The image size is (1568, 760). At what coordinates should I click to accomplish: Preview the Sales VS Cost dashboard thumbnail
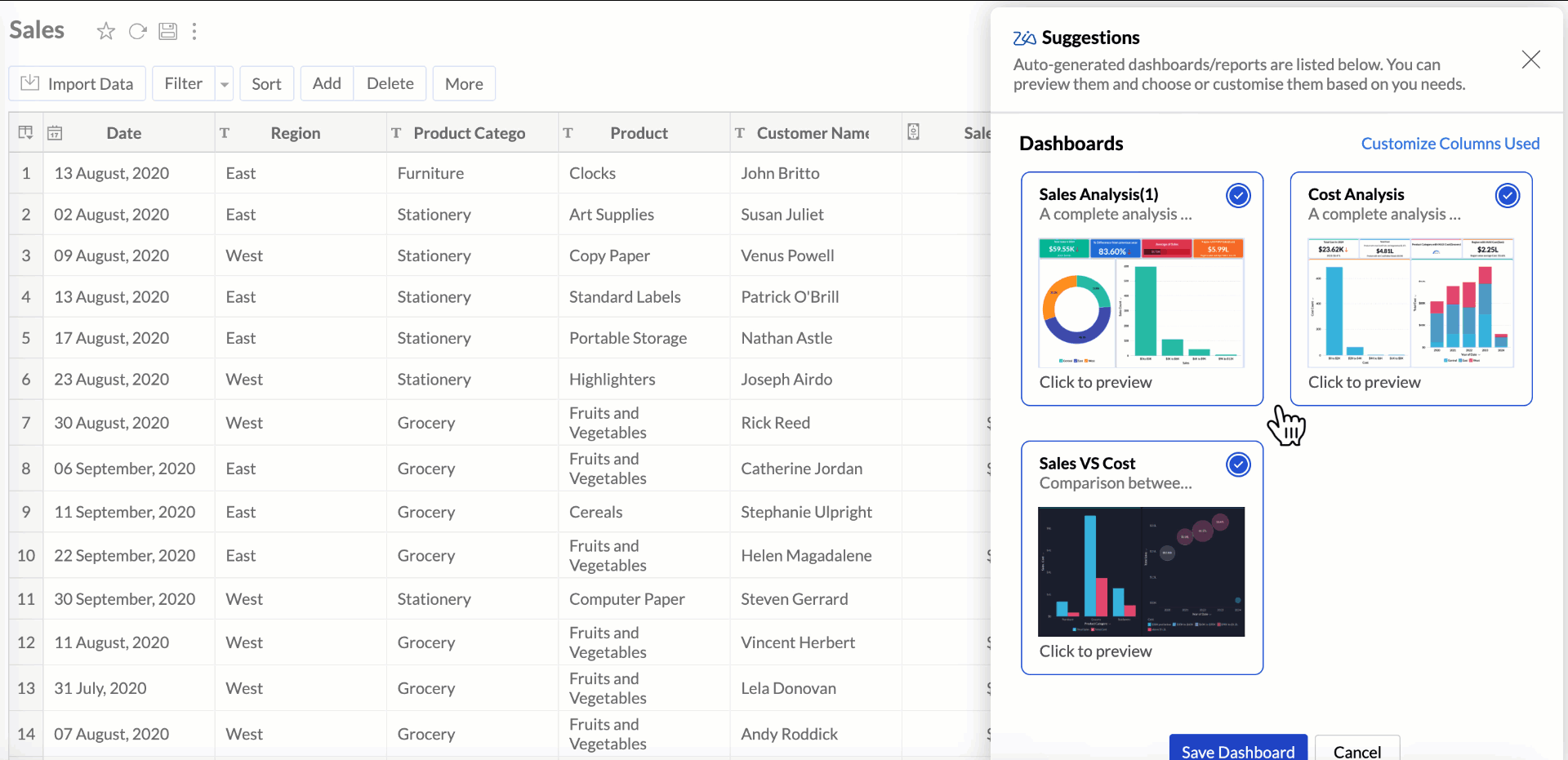[x=1141, y=571]
